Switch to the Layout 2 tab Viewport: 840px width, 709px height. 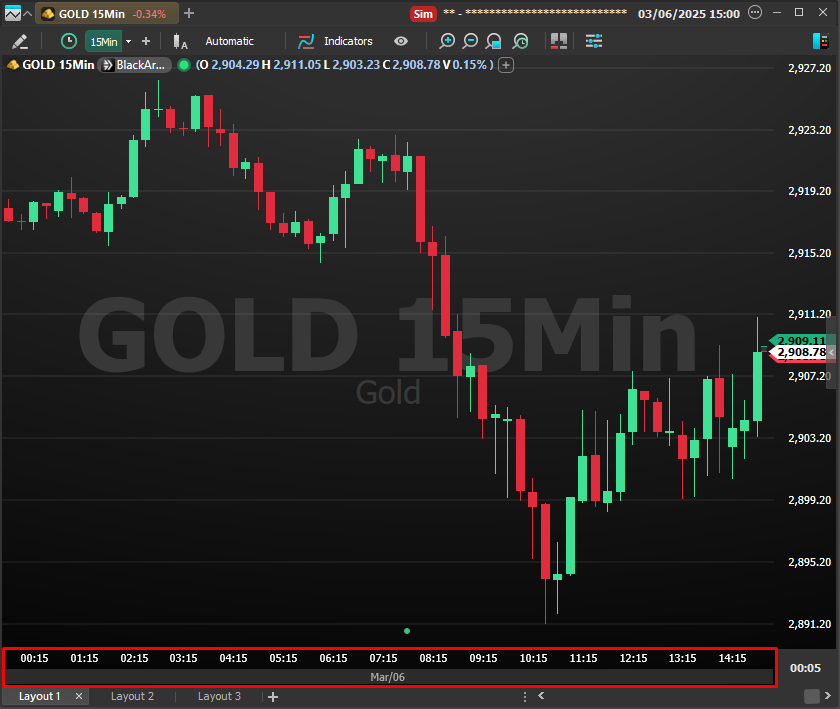(132, 696)
